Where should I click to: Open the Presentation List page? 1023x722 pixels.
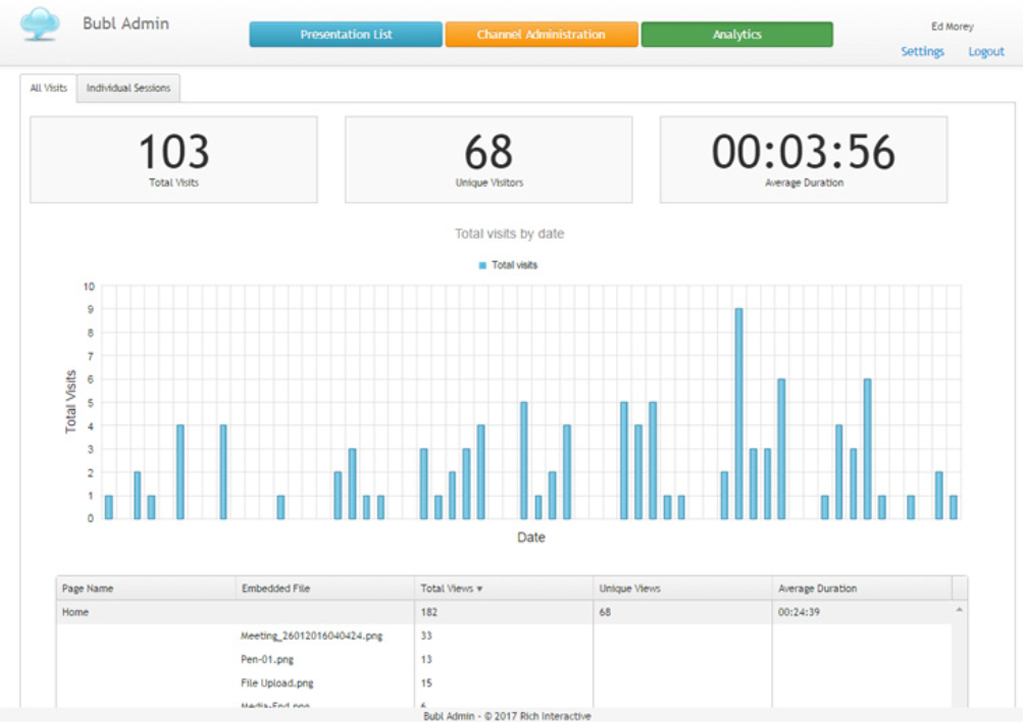tap(346, 35)
